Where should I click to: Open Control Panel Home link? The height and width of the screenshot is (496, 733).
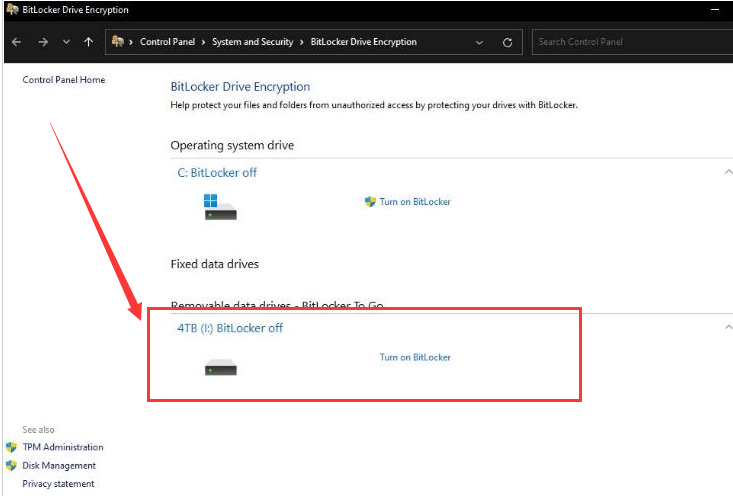64,80
